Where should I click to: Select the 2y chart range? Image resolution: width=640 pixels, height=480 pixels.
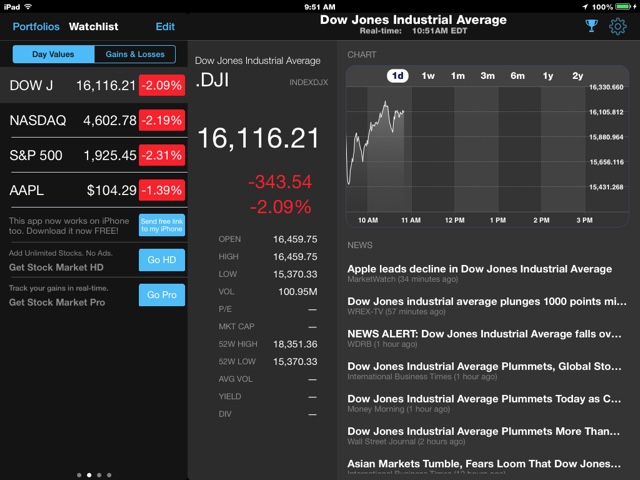coord(578,76)
